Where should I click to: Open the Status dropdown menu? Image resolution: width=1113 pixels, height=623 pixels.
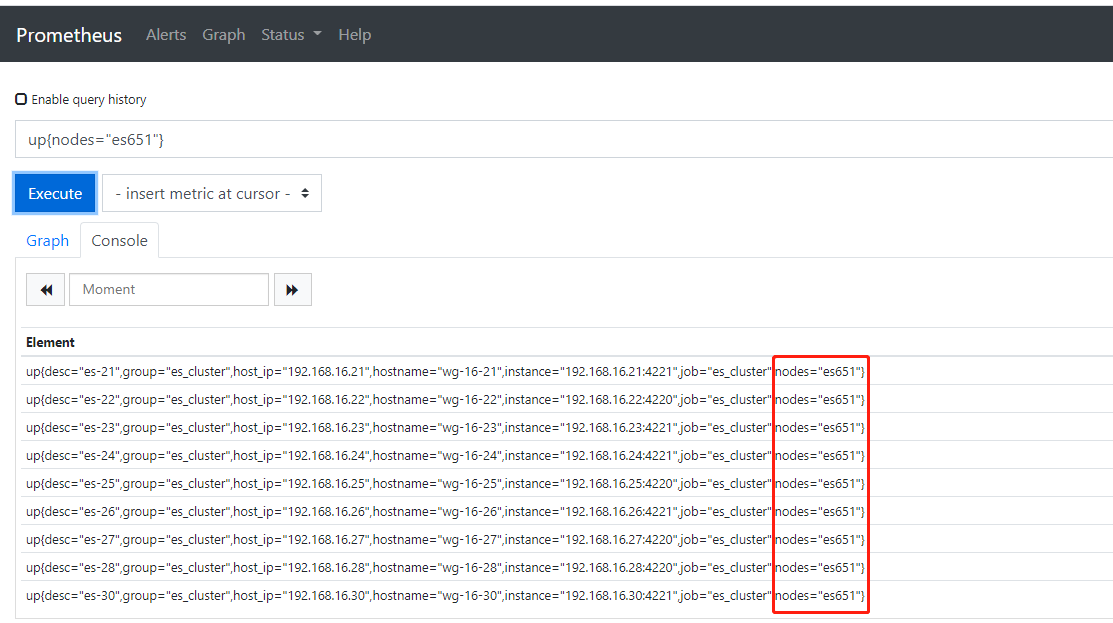point(290,34)
